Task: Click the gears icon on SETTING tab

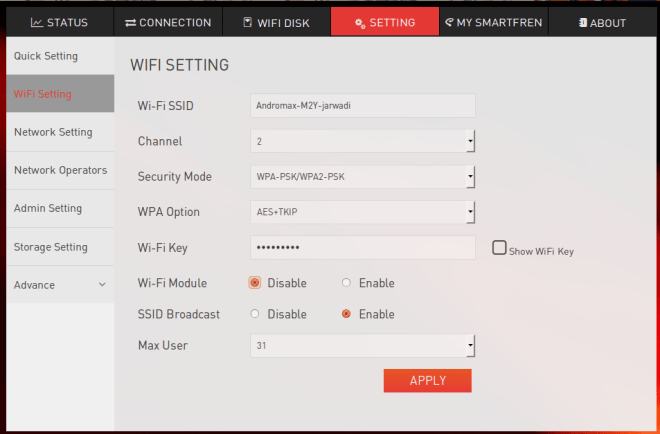Action: (x=360, y=23)
